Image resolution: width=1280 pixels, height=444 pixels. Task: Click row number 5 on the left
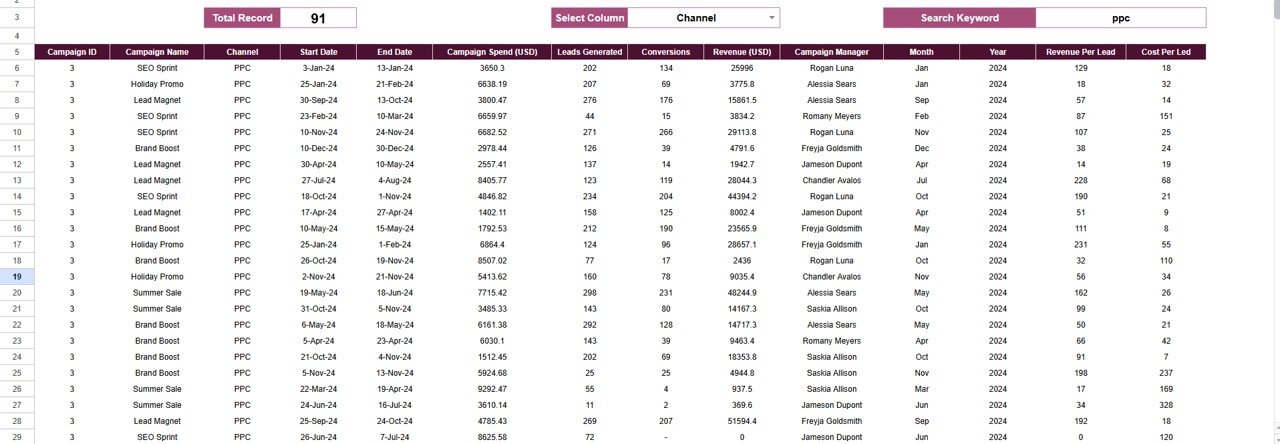click(x=16, y=52)
